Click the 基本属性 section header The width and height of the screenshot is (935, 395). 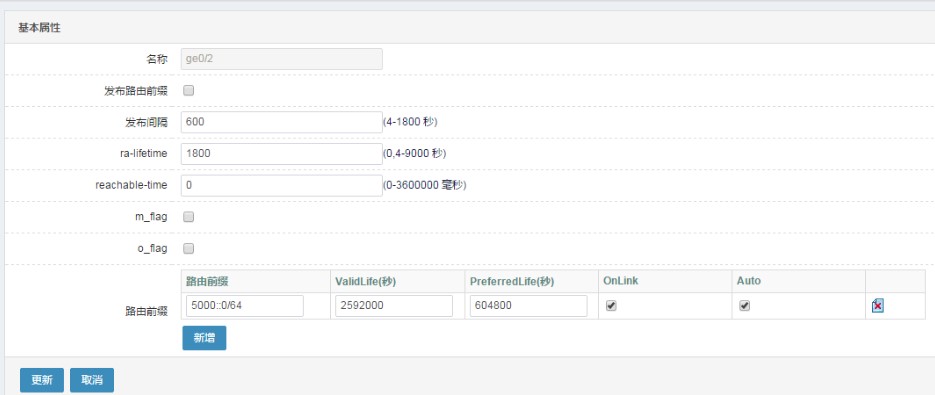39,27
